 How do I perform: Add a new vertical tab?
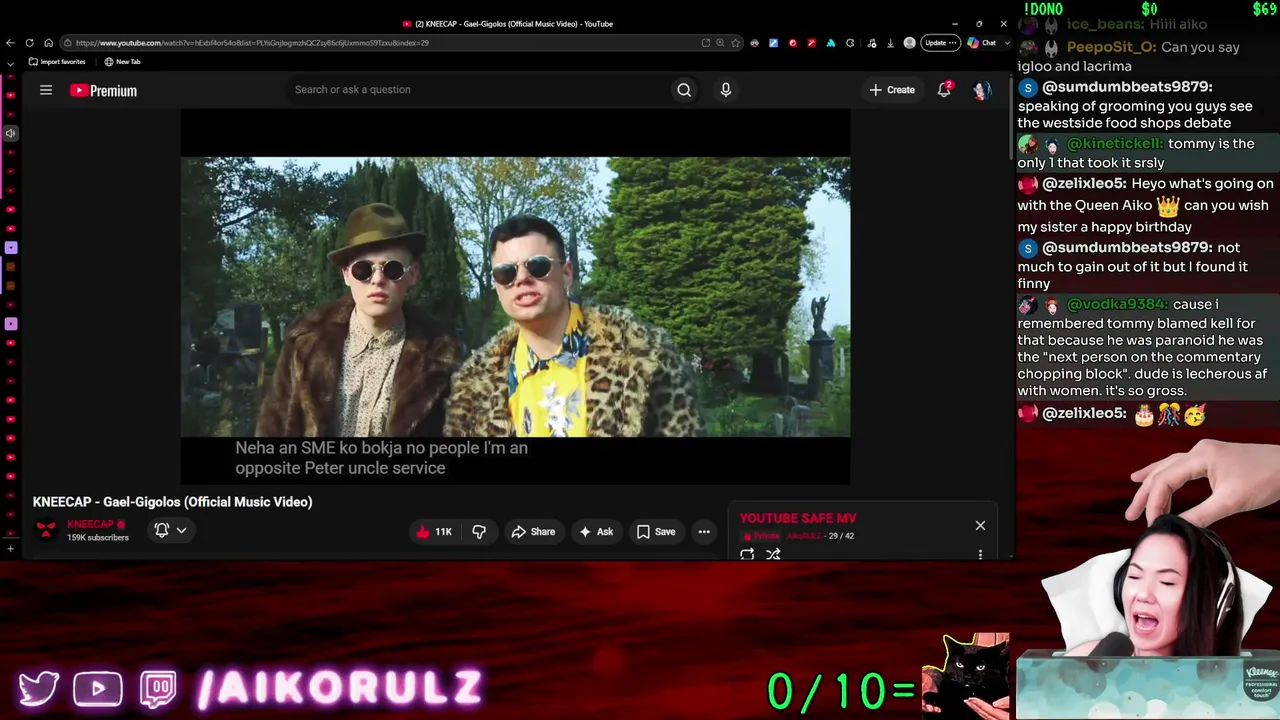pos(10,549)
